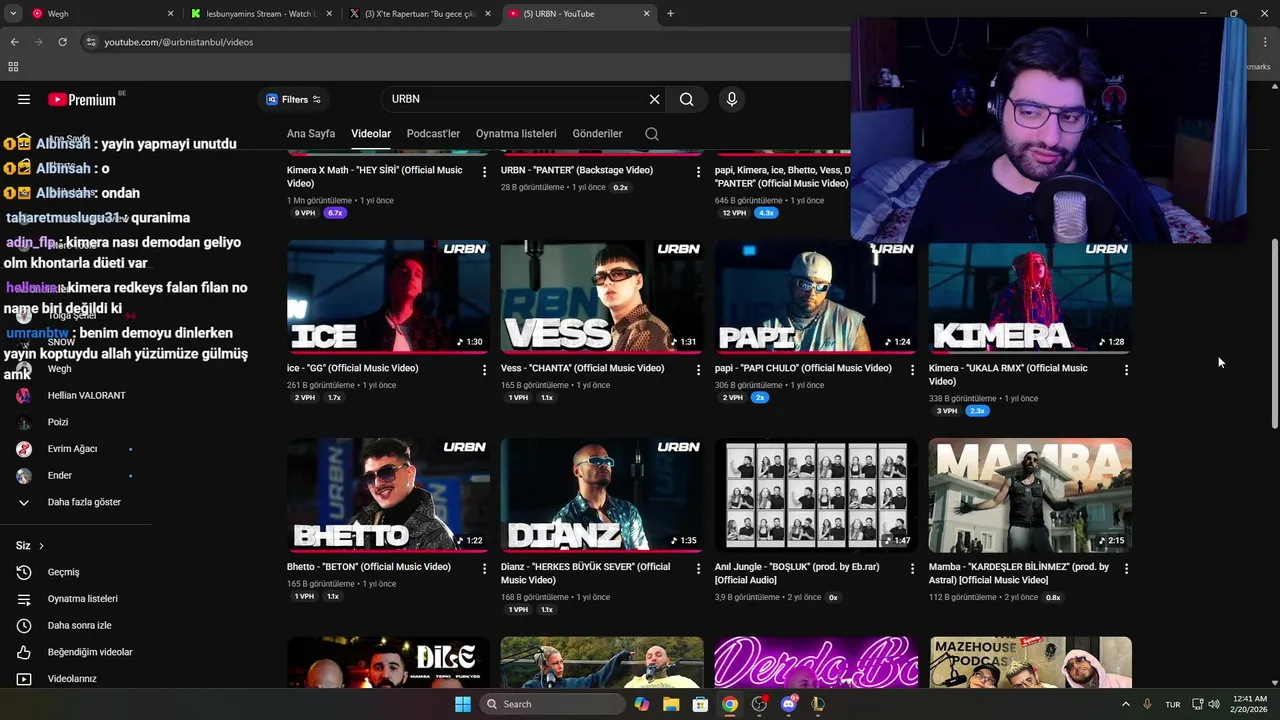Open Google Chrome from taskbar
Screen dimensions: 1280x720
(x=730, y=704)
